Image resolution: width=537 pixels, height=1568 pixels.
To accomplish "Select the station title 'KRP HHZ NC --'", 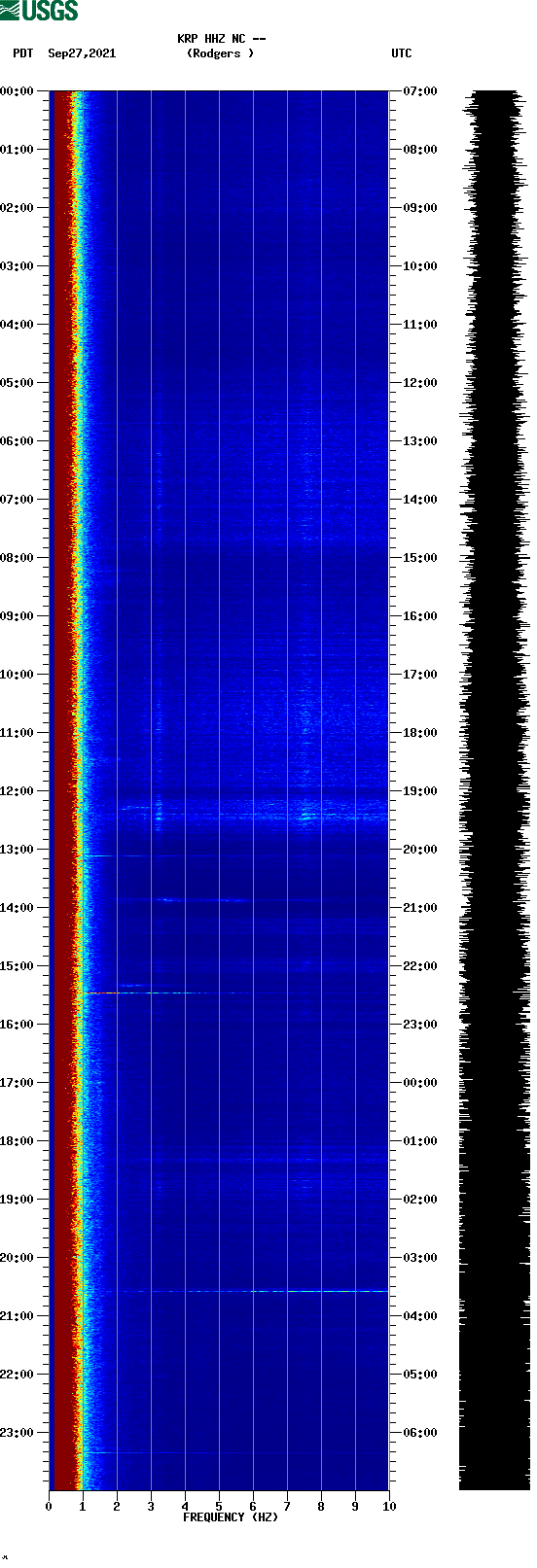I will coord(222,39).
